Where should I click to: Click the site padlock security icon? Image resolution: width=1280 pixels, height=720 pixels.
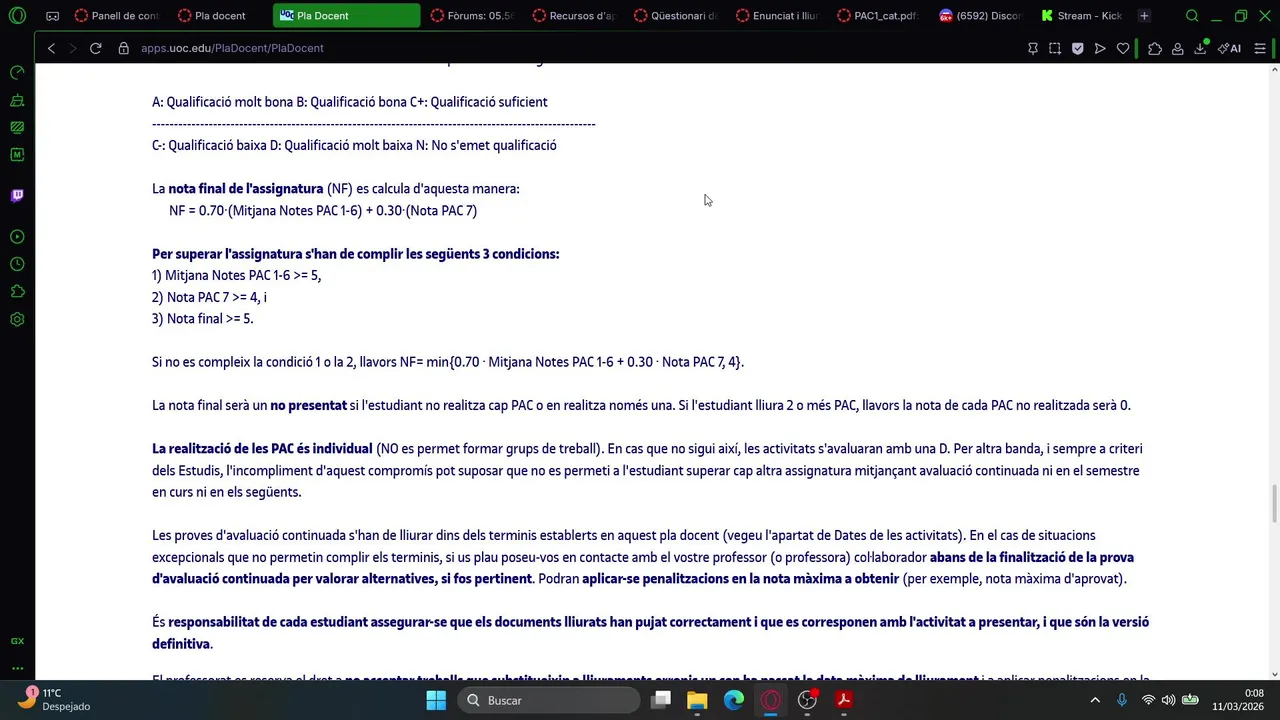click(123, 48)
